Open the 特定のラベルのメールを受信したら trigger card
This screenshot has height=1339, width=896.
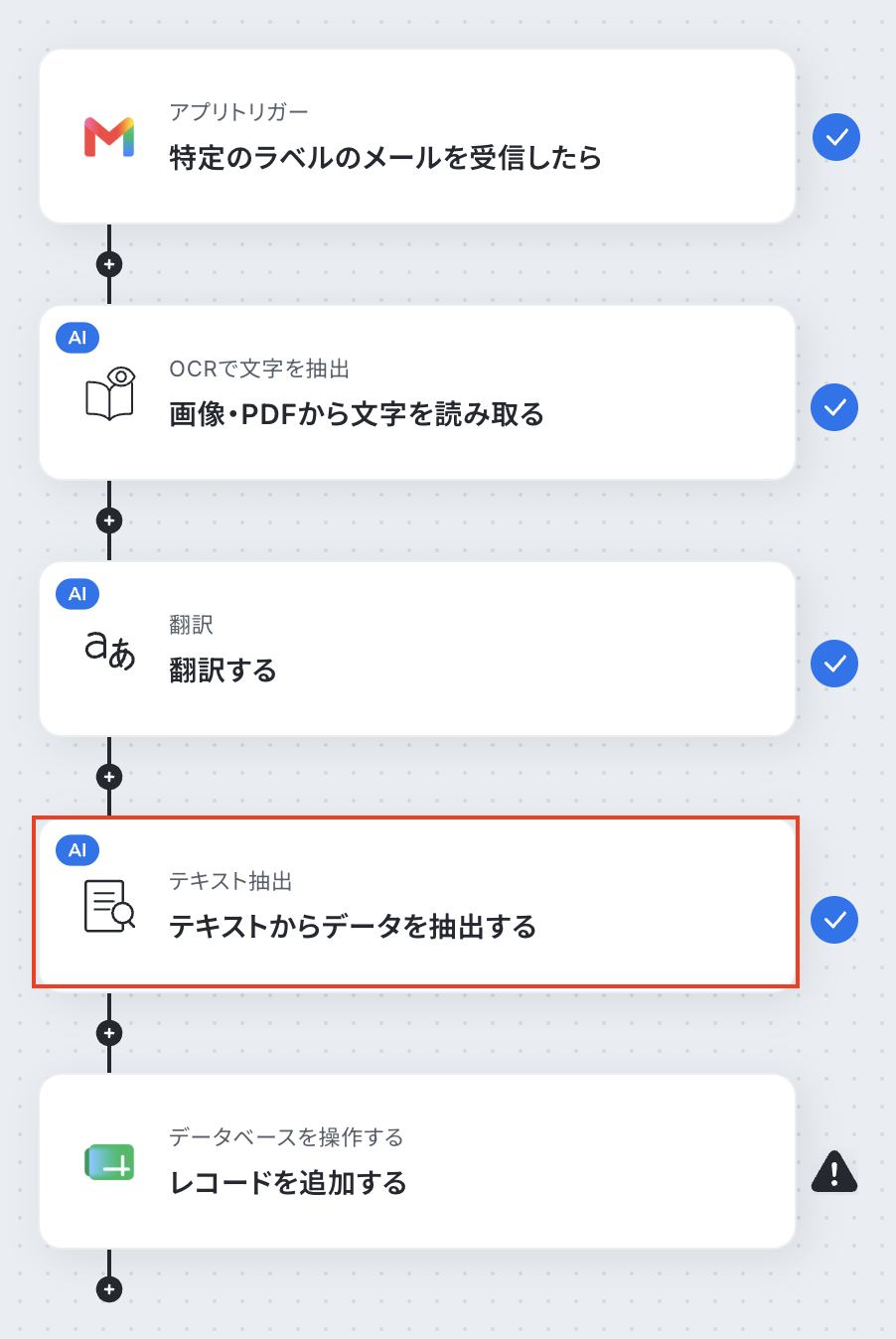click(417, 136)
